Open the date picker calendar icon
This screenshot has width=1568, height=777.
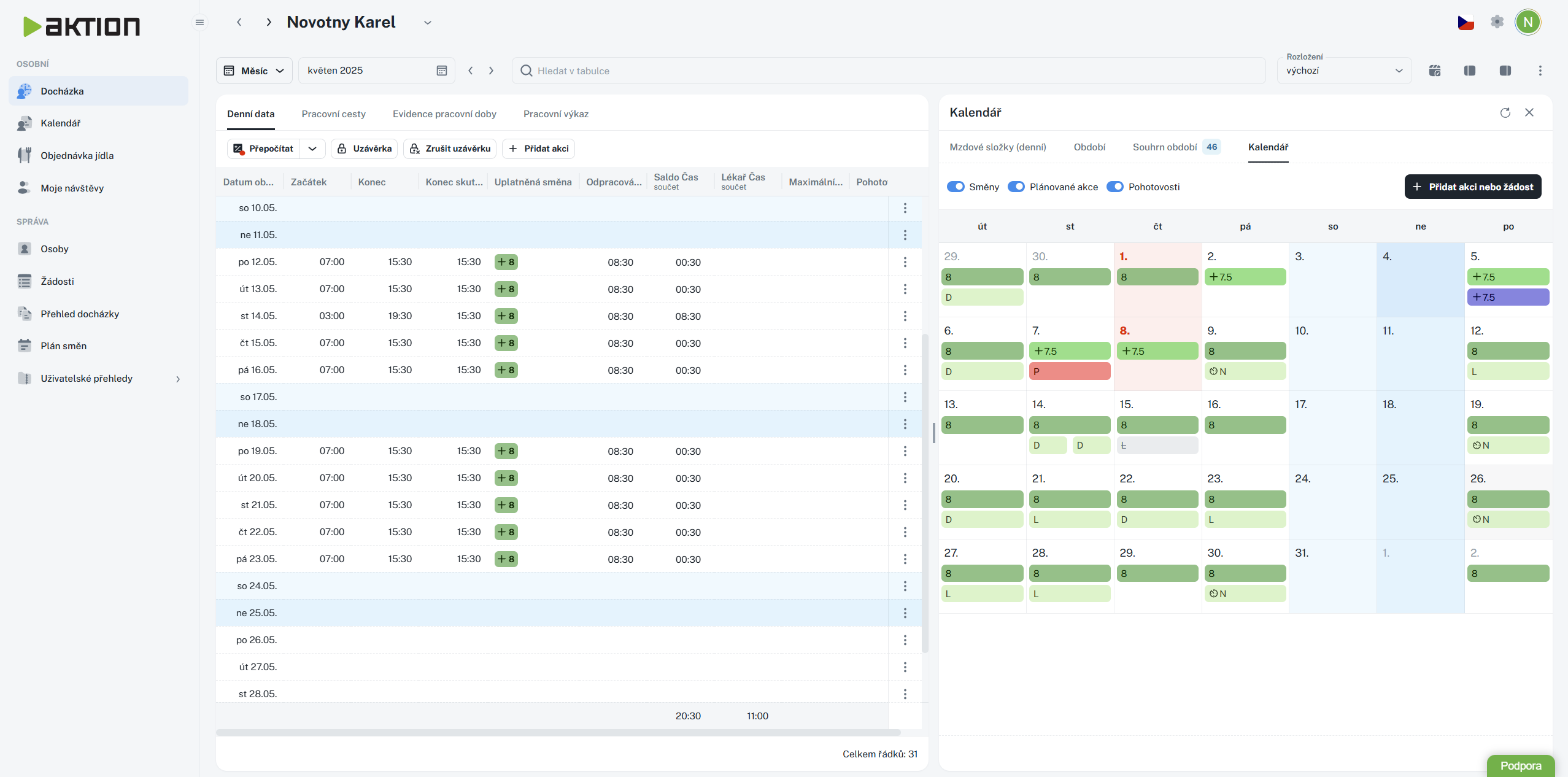click(441, 71)
